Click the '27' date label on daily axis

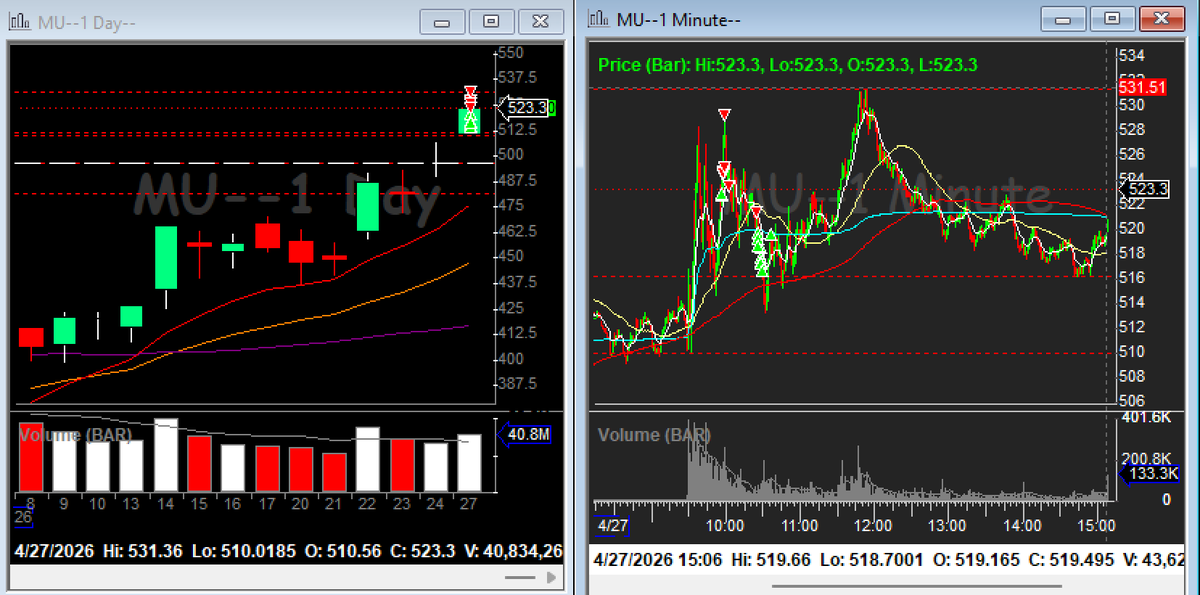click(468, 503)
